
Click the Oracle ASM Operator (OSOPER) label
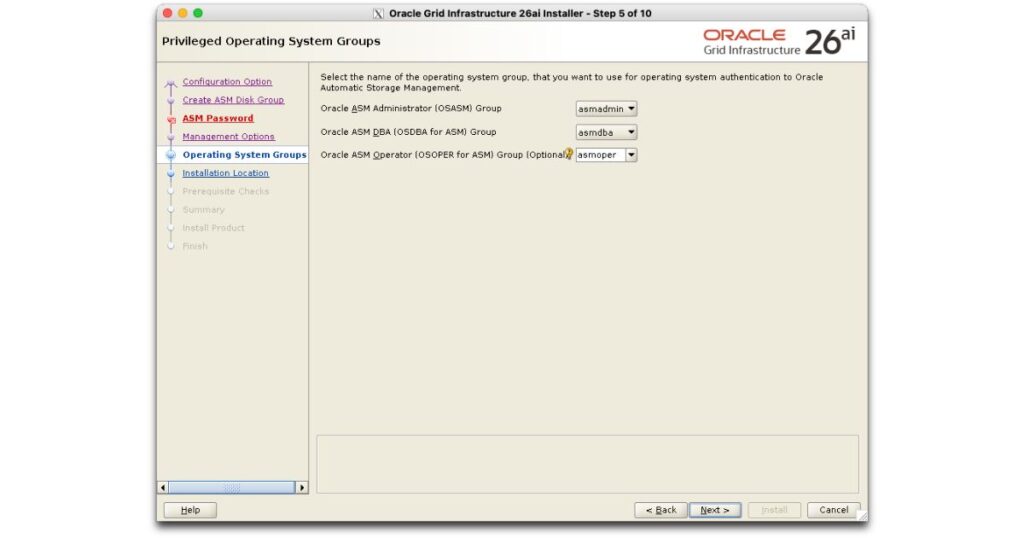(x=442, y=155)
